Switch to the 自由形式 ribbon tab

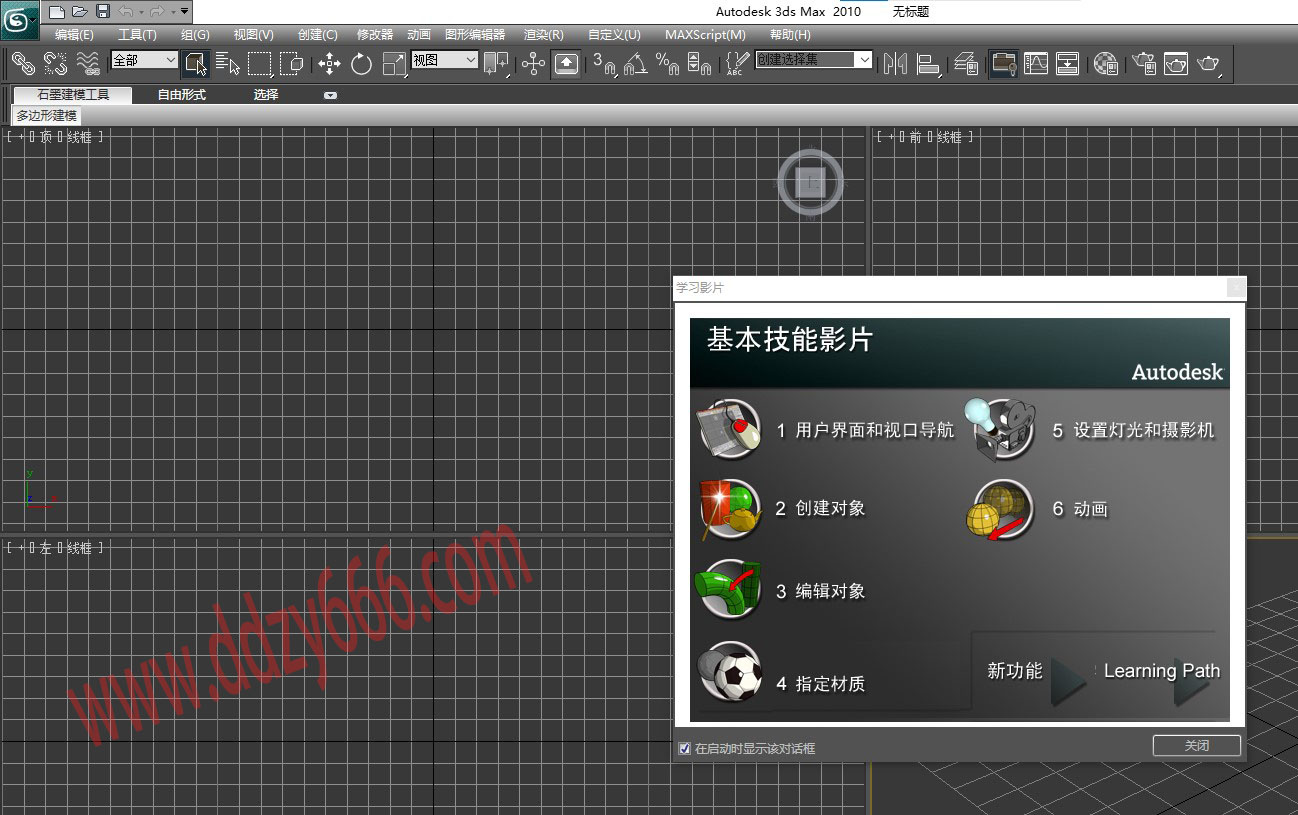point(182,95)
